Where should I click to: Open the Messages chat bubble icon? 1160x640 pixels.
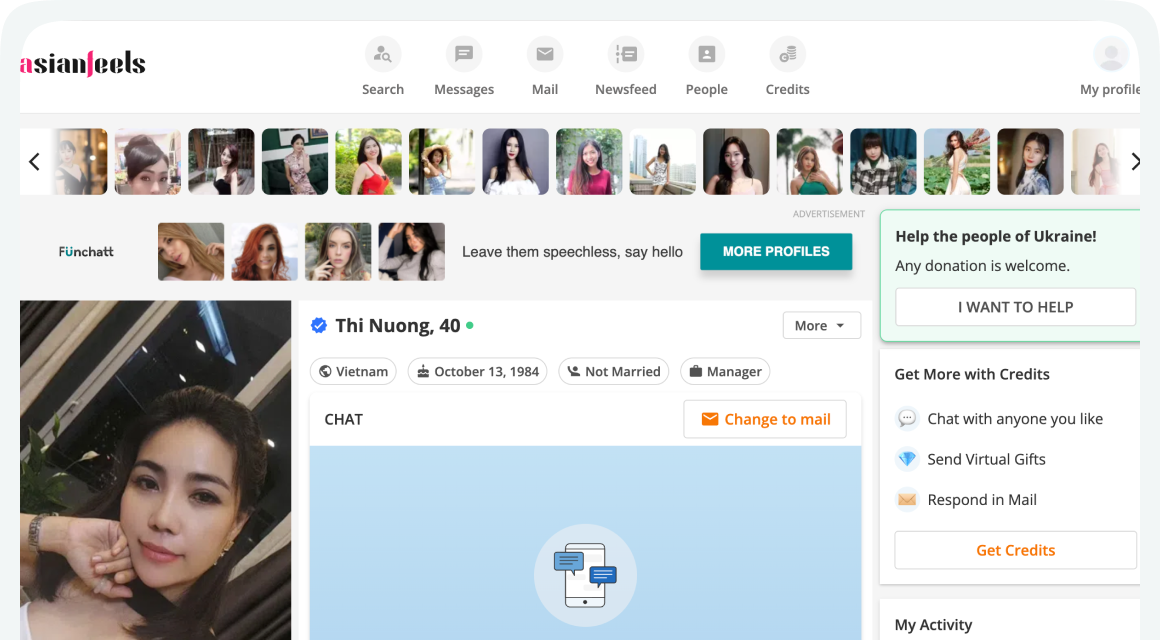(x=464, y=55)
